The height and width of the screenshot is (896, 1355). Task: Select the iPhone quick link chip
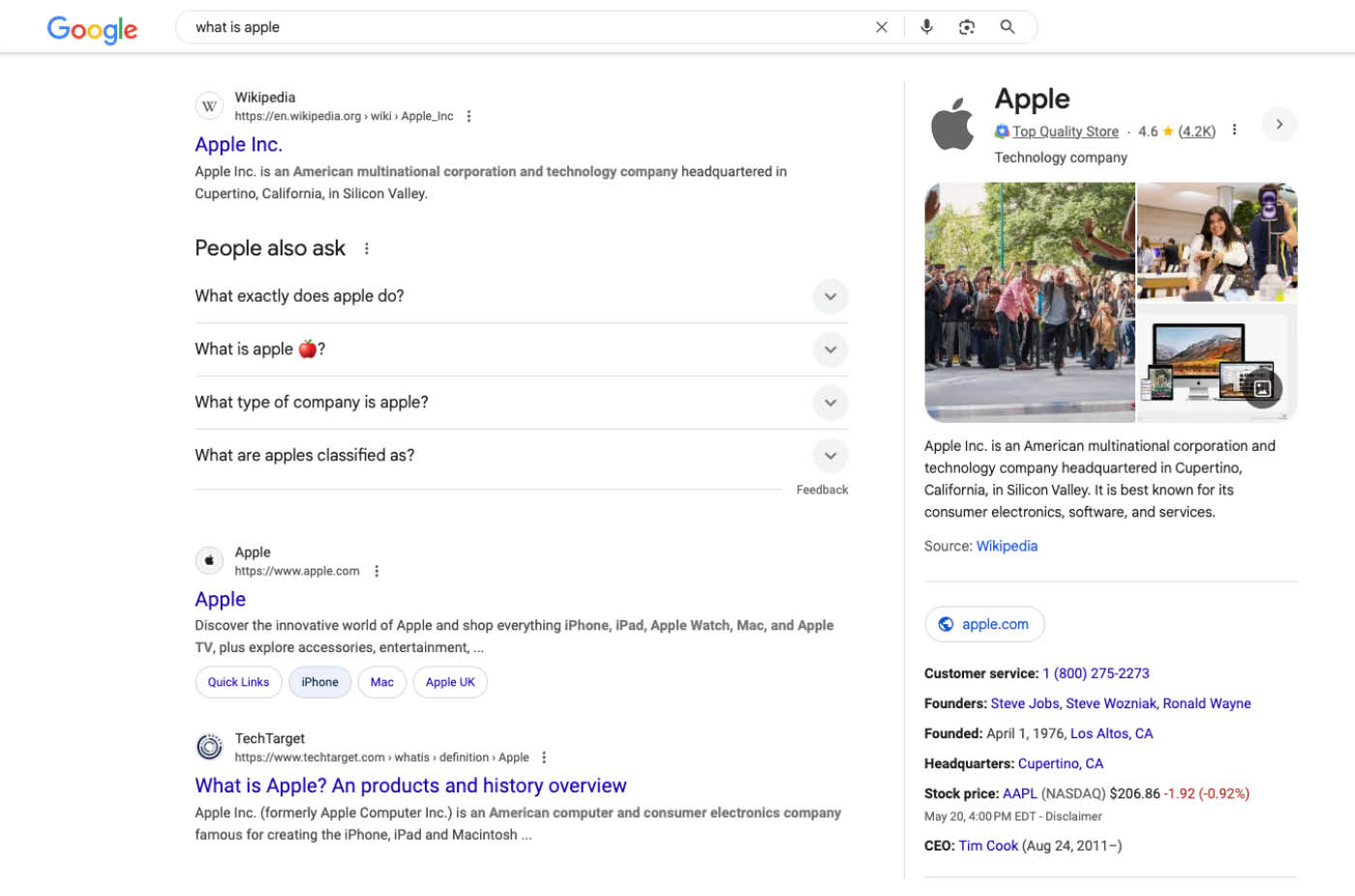pyautogui.click(x=319, y=682)
